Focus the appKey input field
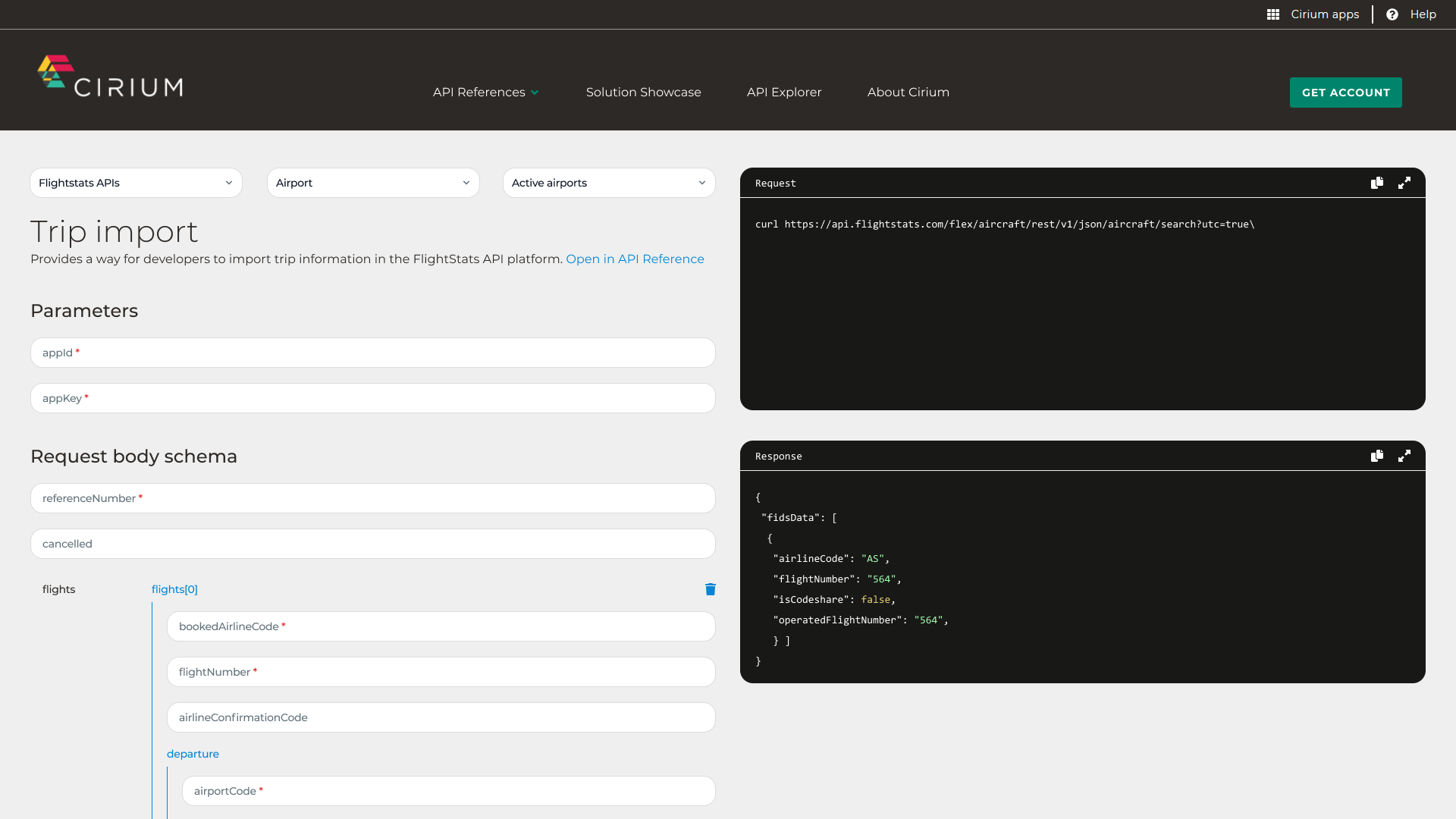1456x819 pixels. pyautogui.click(x=373, y=398)
